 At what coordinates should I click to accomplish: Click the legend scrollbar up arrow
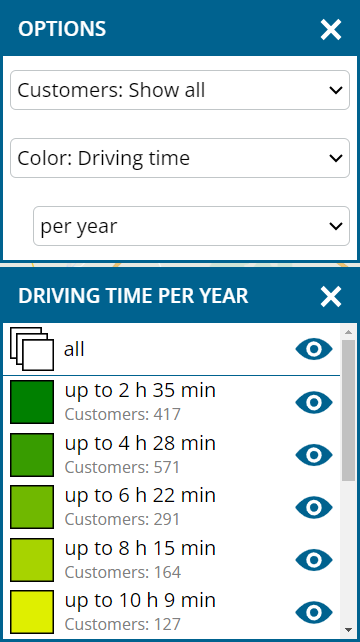coord(349,332)
